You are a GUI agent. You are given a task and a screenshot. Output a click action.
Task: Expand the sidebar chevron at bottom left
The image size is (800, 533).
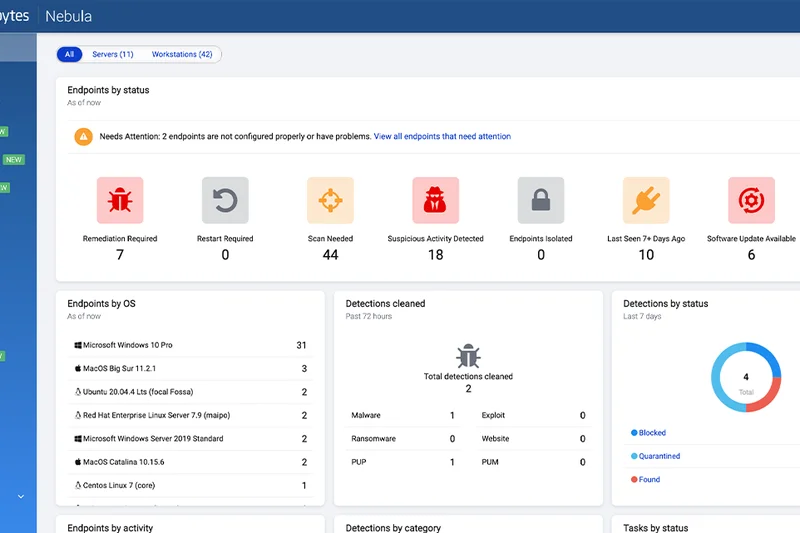(21, 496)
